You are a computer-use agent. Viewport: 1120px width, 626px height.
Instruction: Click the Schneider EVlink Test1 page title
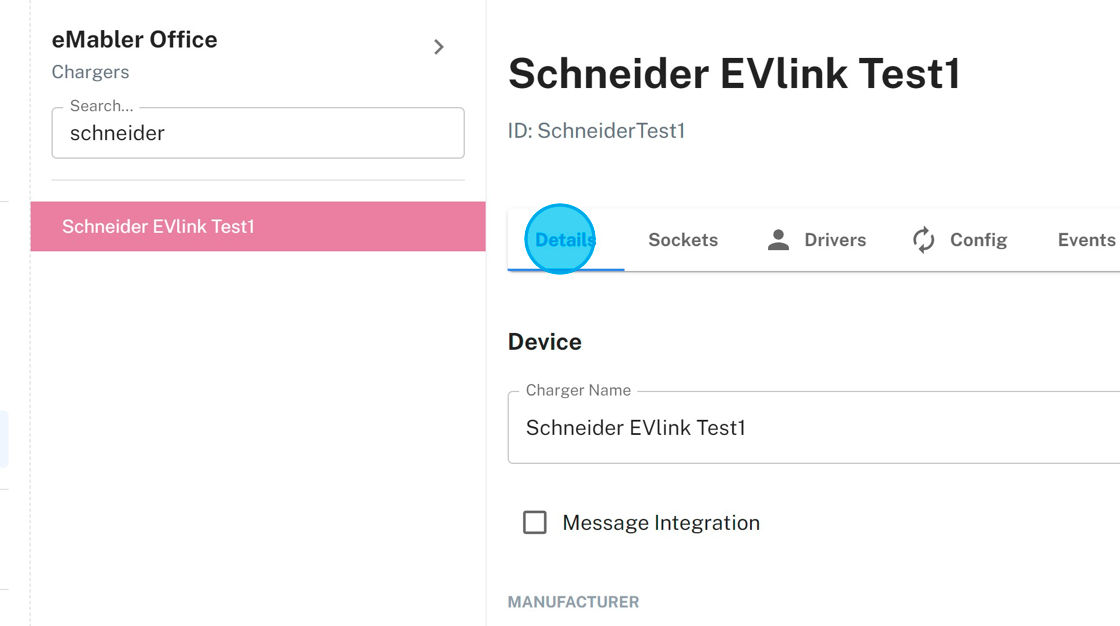click(x=734, y=74)
